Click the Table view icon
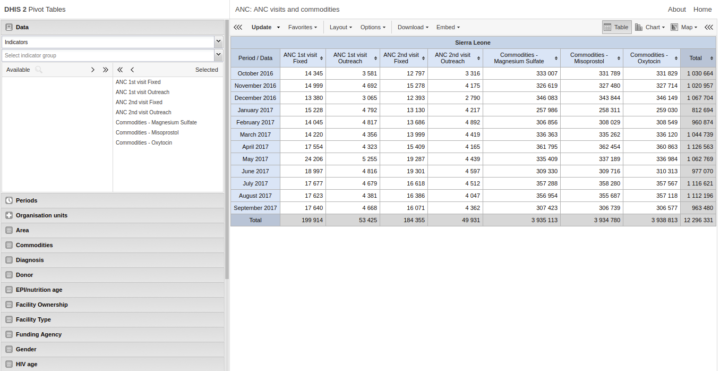 pyautogui.click(x=608, y=28)
